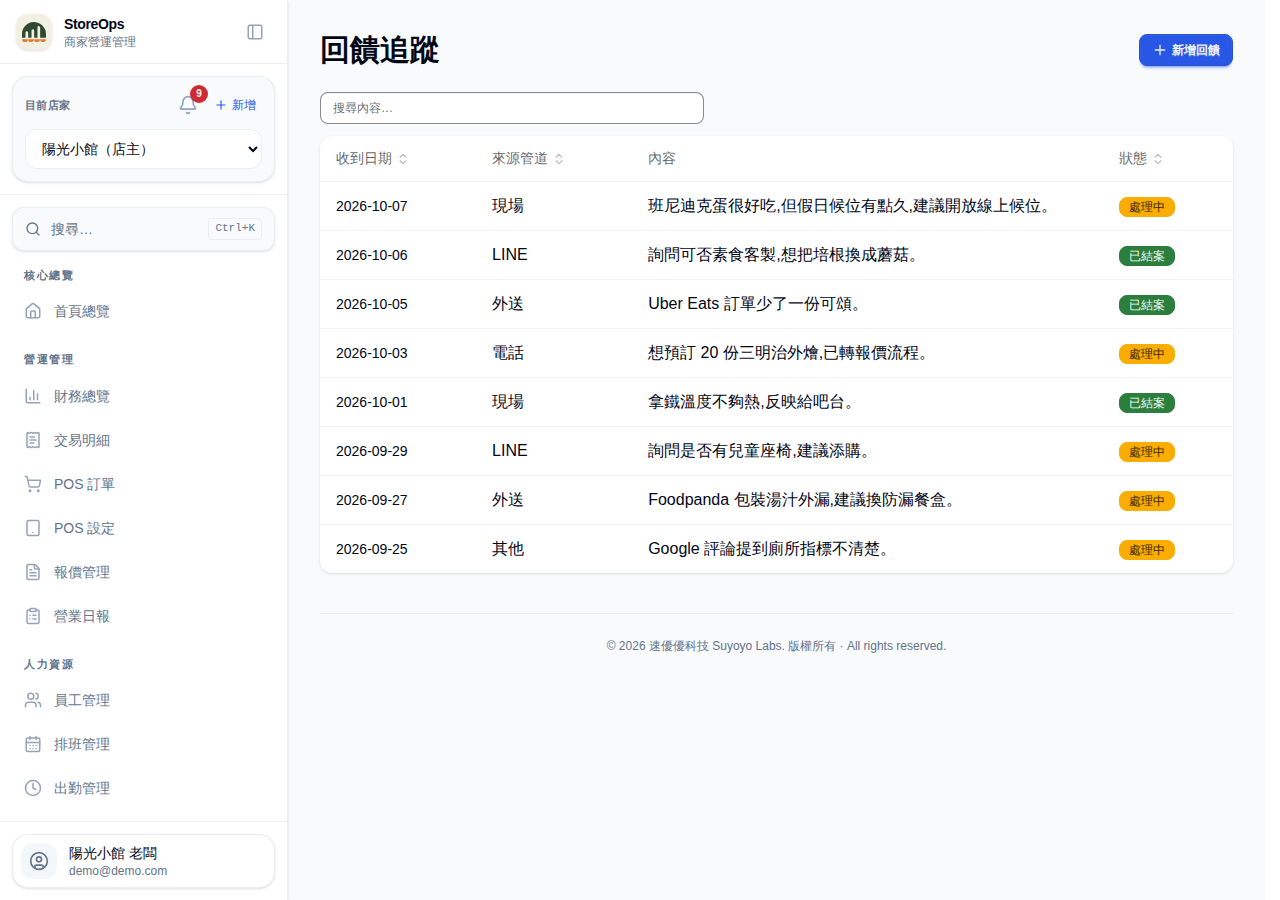Open 財務總覽 in sidebar
The width and height of the screenshot is (1280, 900).
pos(143,396)
